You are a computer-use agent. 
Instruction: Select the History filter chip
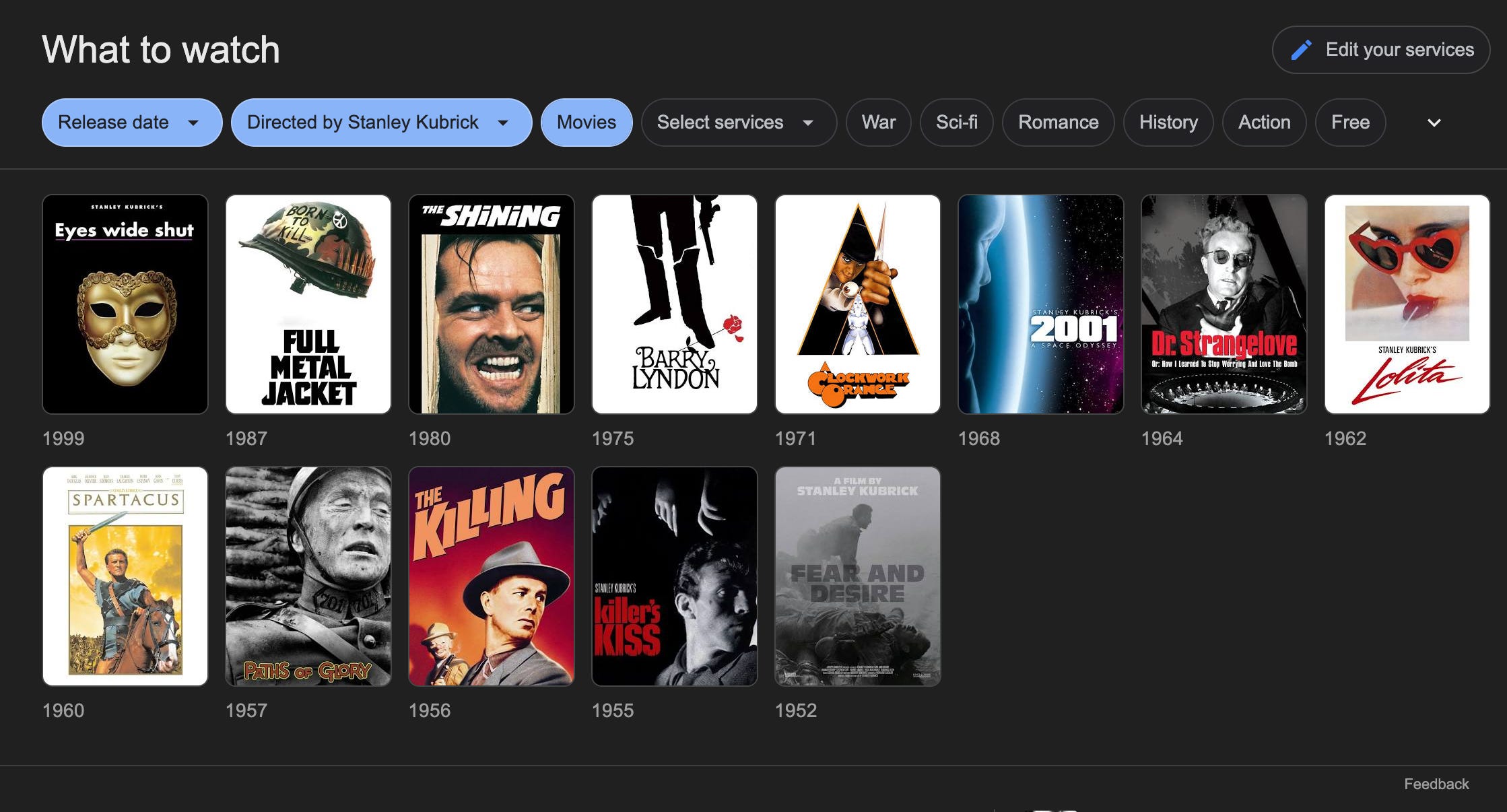click(x=1168, y=123)
